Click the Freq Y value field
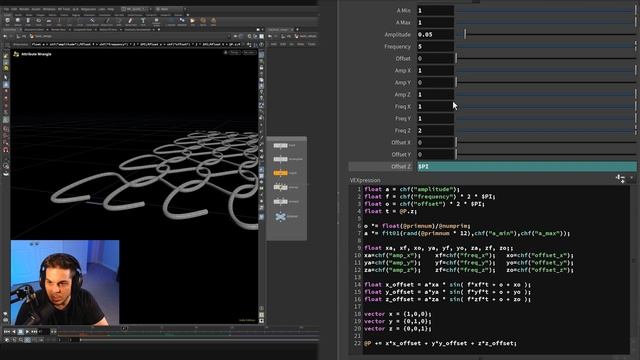640x360 pixels. coord(435,118)
